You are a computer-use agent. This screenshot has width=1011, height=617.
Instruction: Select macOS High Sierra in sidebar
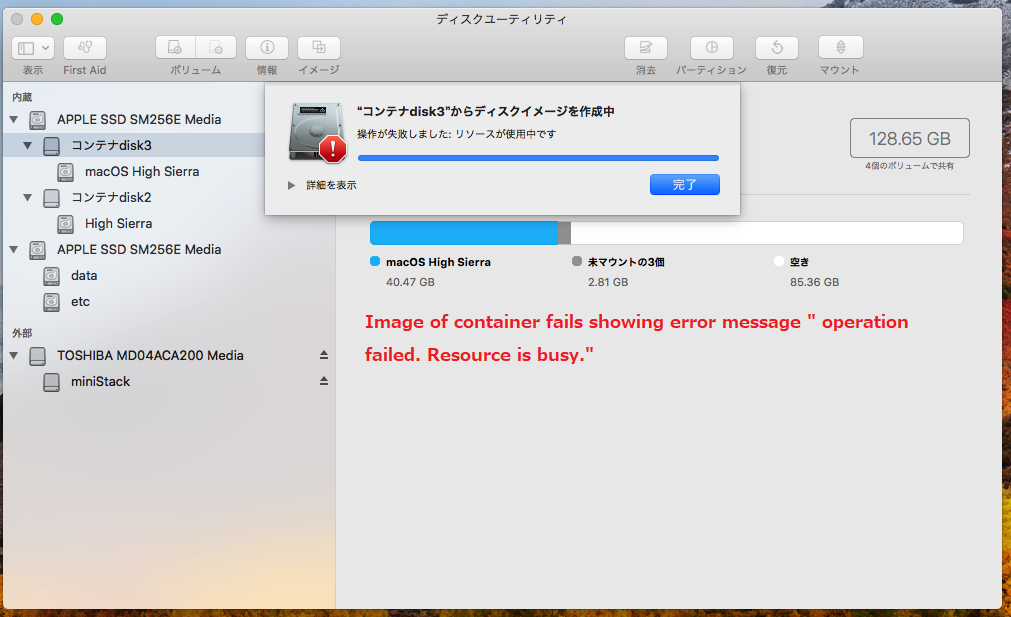pos(142,171)
